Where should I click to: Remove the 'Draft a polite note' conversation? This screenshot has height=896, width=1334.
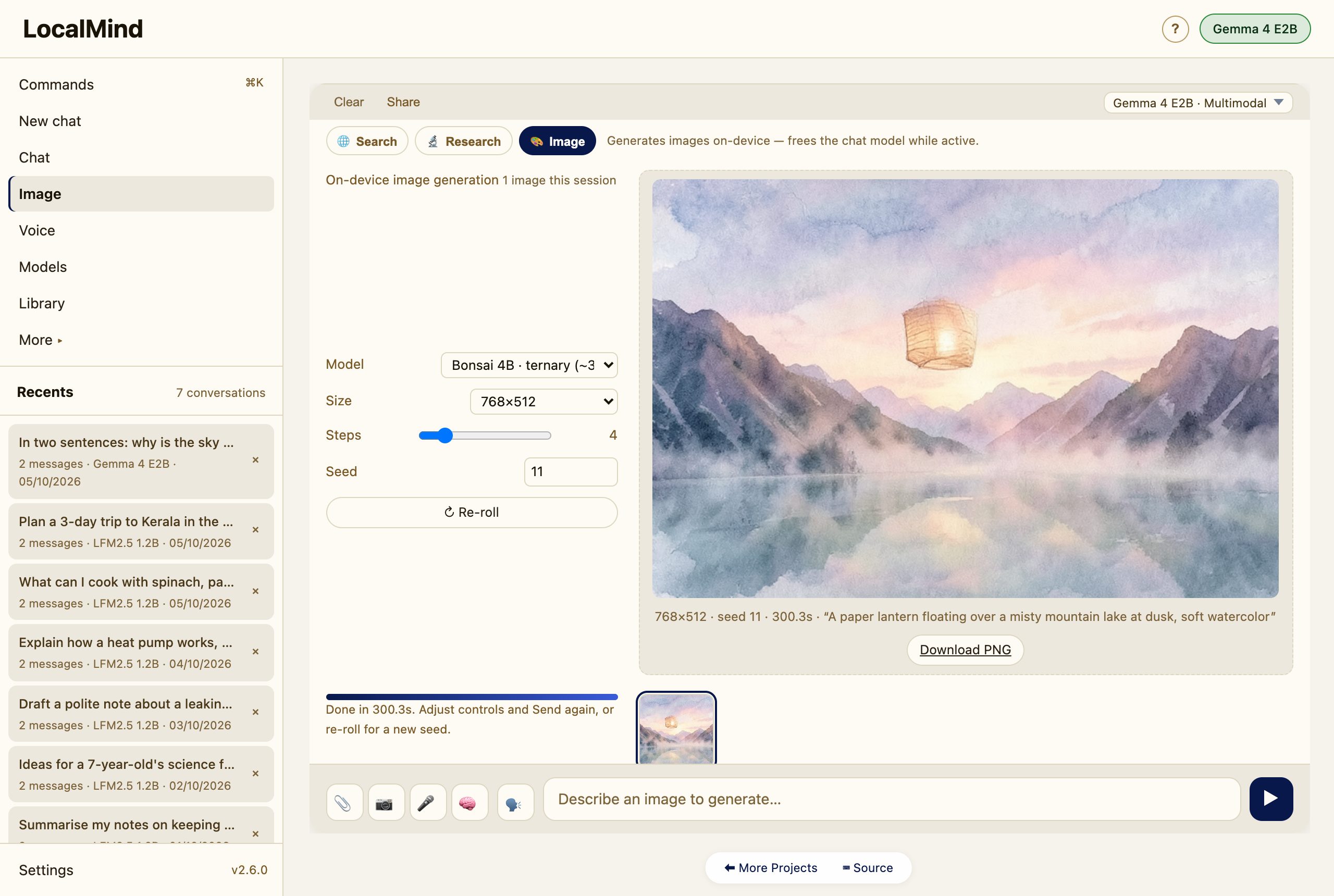pyautogui.click(x=255, y=712)
